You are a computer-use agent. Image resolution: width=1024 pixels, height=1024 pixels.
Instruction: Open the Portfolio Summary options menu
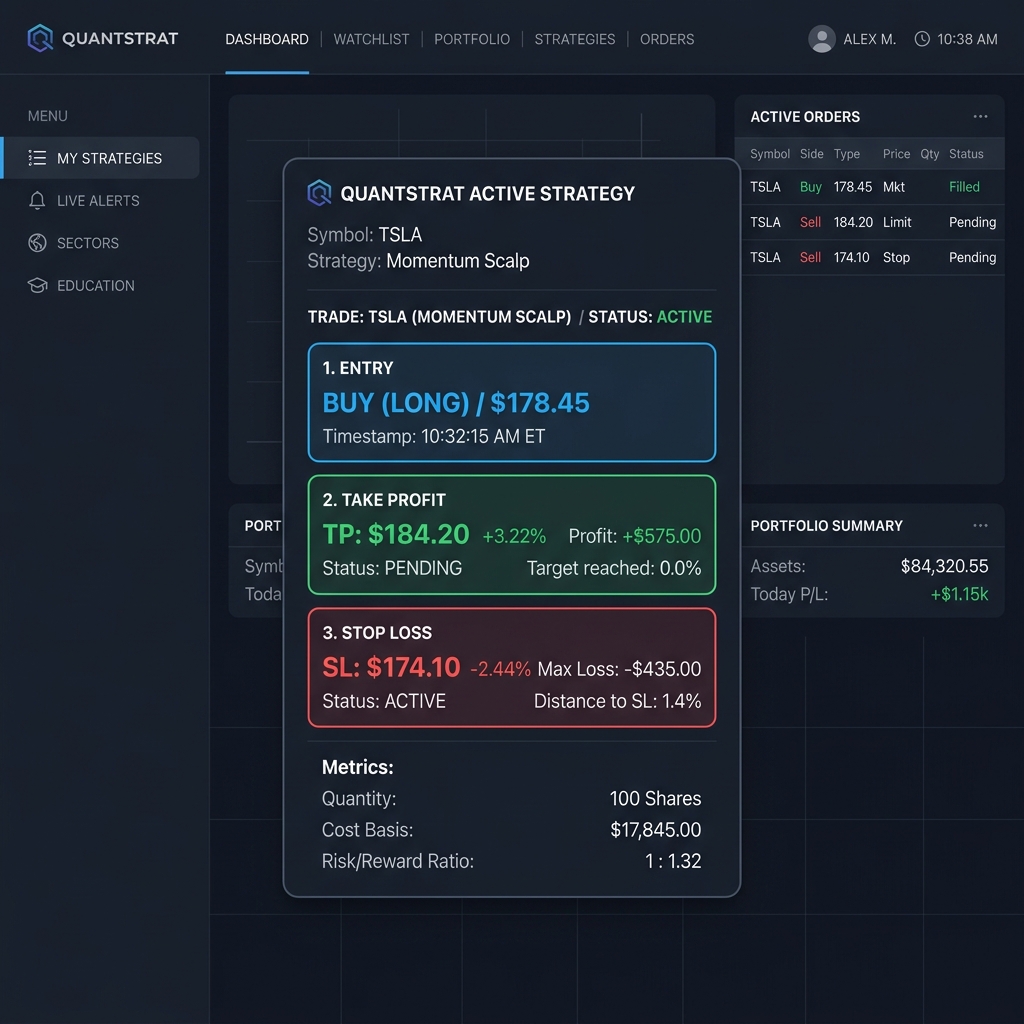click(980, 525)
